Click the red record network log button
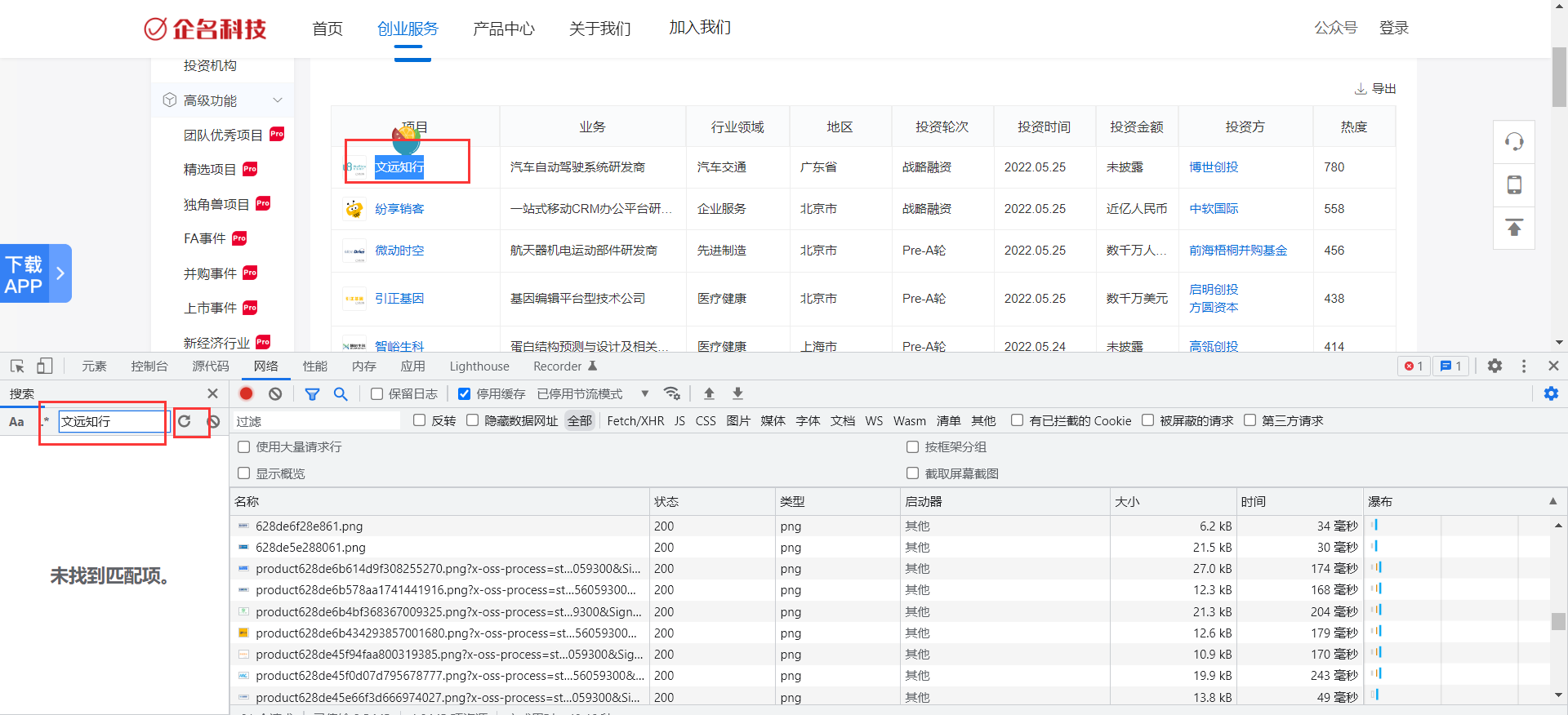 click(247, 393)
